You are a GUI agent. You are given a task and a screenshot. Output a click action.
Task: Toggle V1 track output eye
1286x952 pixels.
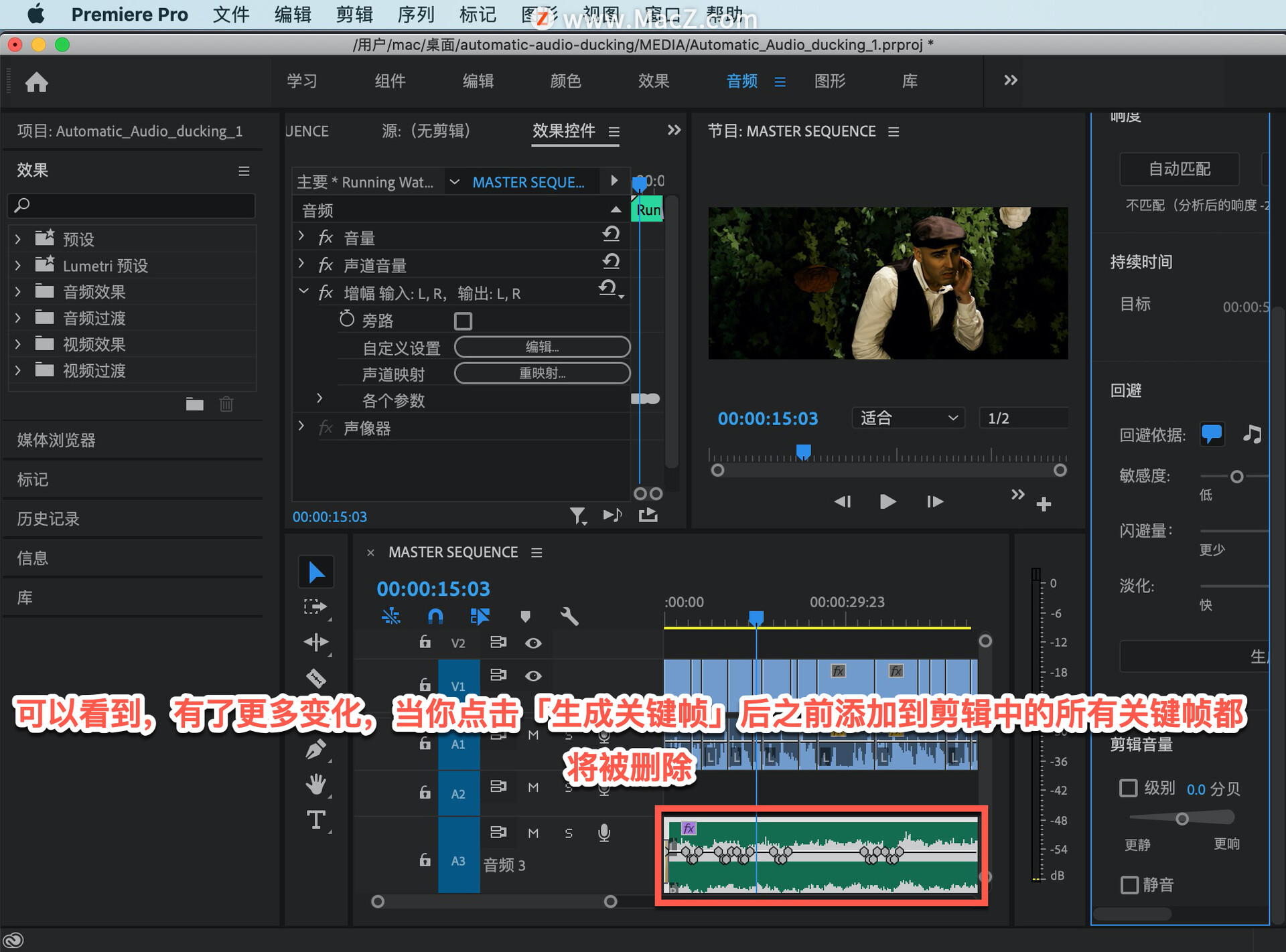(x=533, y=676)
